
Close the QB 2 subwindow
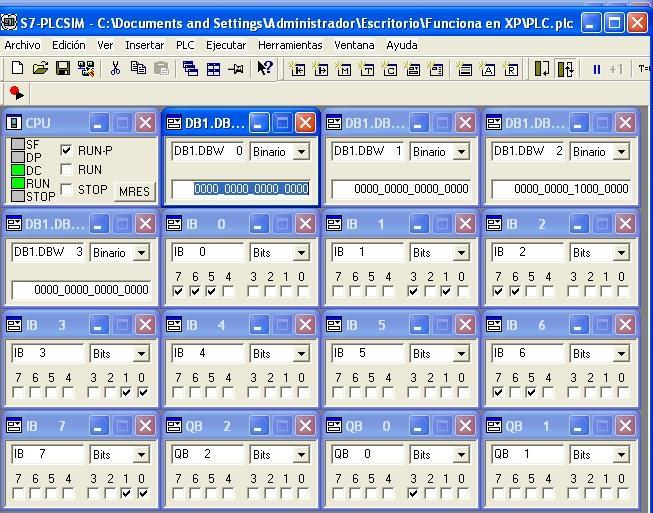(x=305, y=426)
